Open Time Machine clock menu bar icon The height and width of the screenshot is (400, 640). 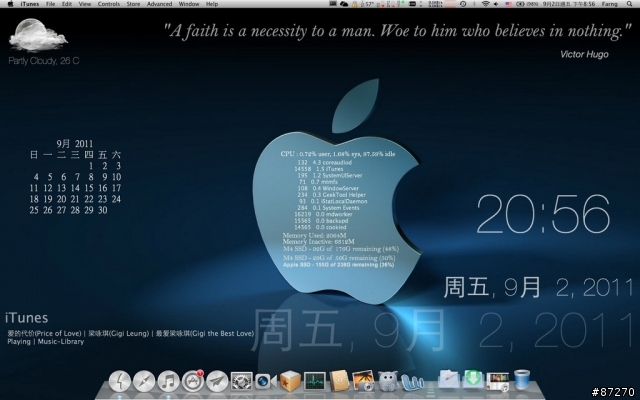463,4
